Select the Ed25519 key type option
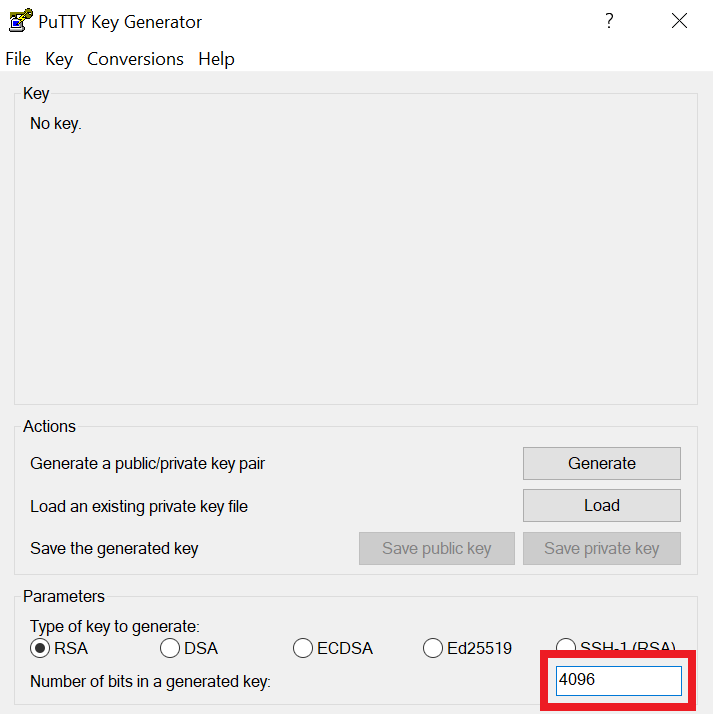This screenshot has width=713, height=714. click(433, 648)
